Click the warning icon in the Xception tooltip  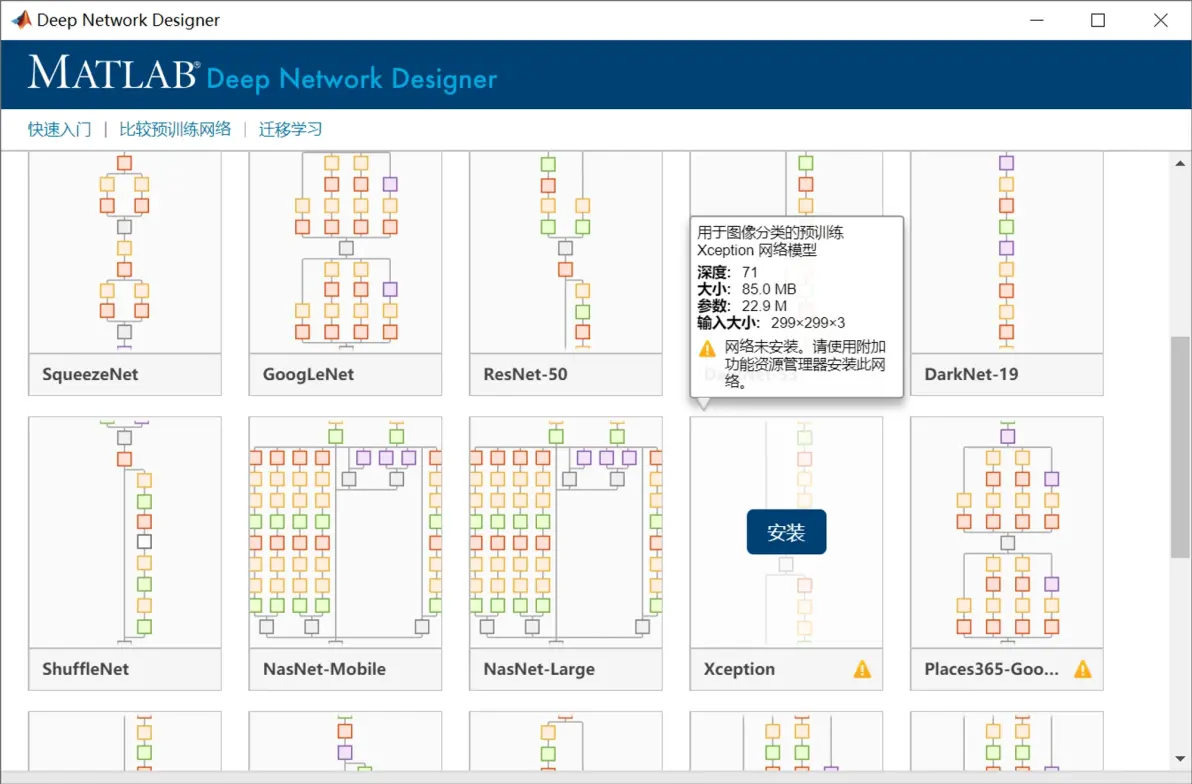click(x=707, y=348)
